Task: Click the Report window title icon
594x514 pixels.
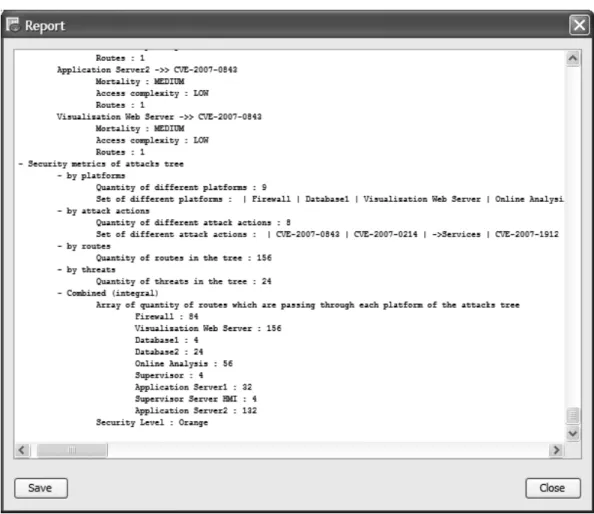Action: [x=13, y=25]
